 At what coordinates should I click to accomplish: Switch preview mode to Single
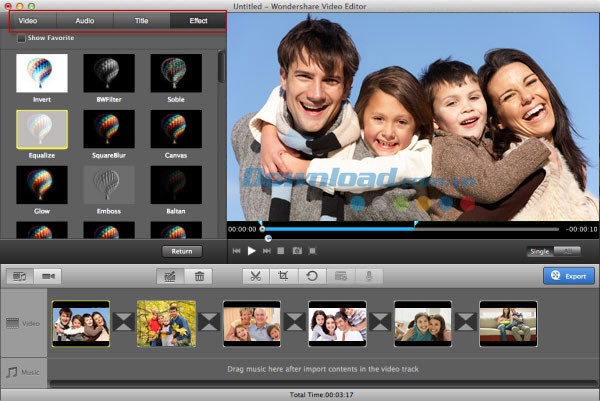pyautogui.click(x=540, y=251)
